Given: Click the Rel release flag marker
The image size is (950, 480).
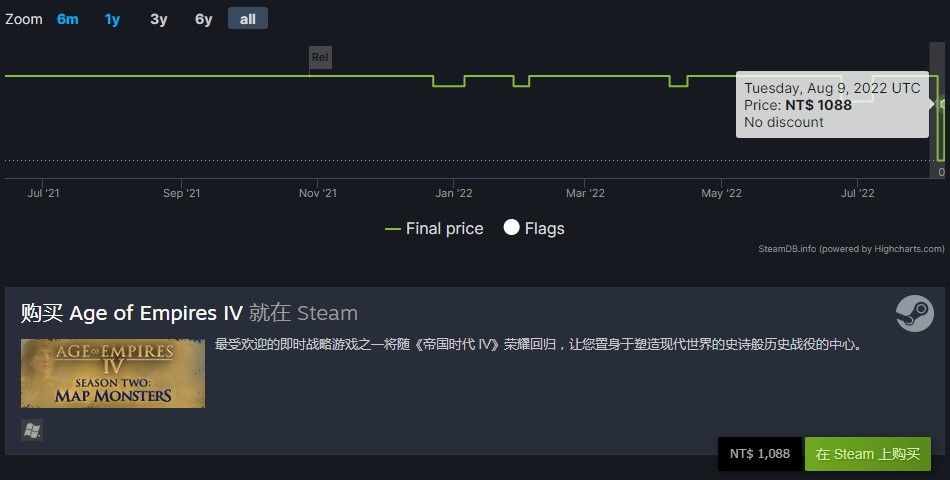Looking at the screenshot, I should click(320, 58).
